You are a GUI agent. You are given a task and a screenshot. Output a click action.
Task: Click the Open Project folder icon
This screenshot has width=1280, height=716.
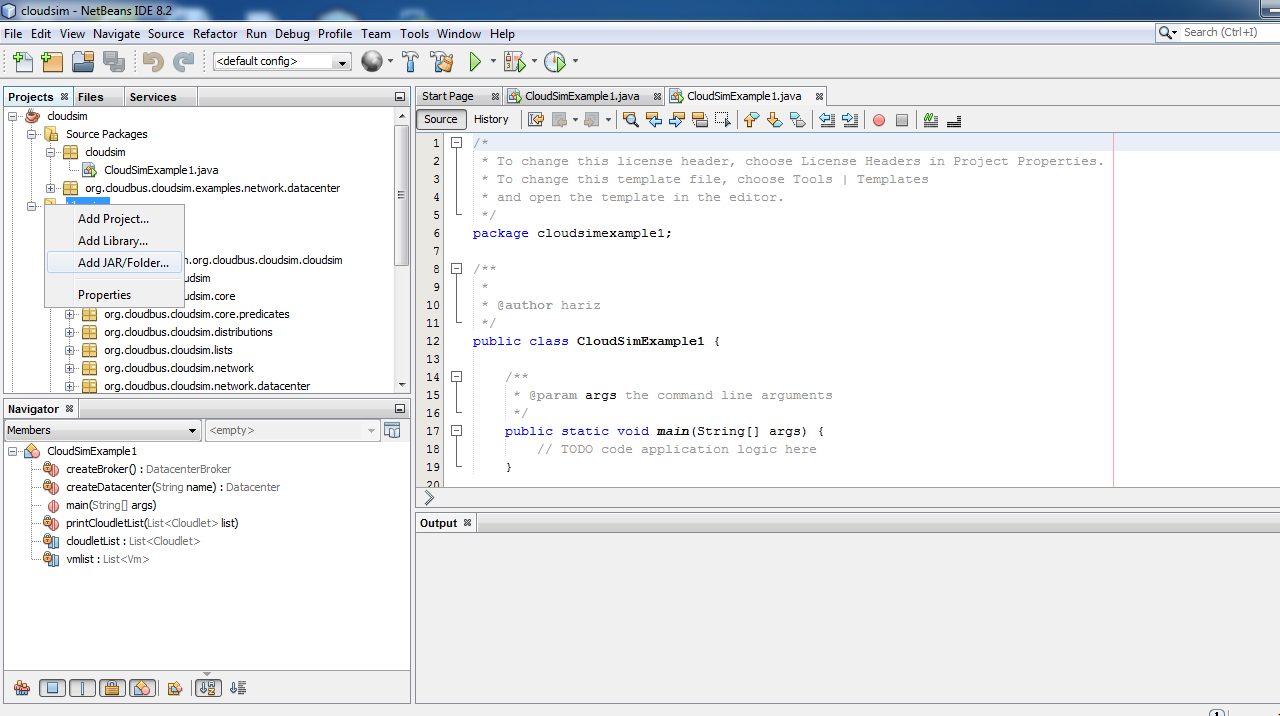(83, 62)
